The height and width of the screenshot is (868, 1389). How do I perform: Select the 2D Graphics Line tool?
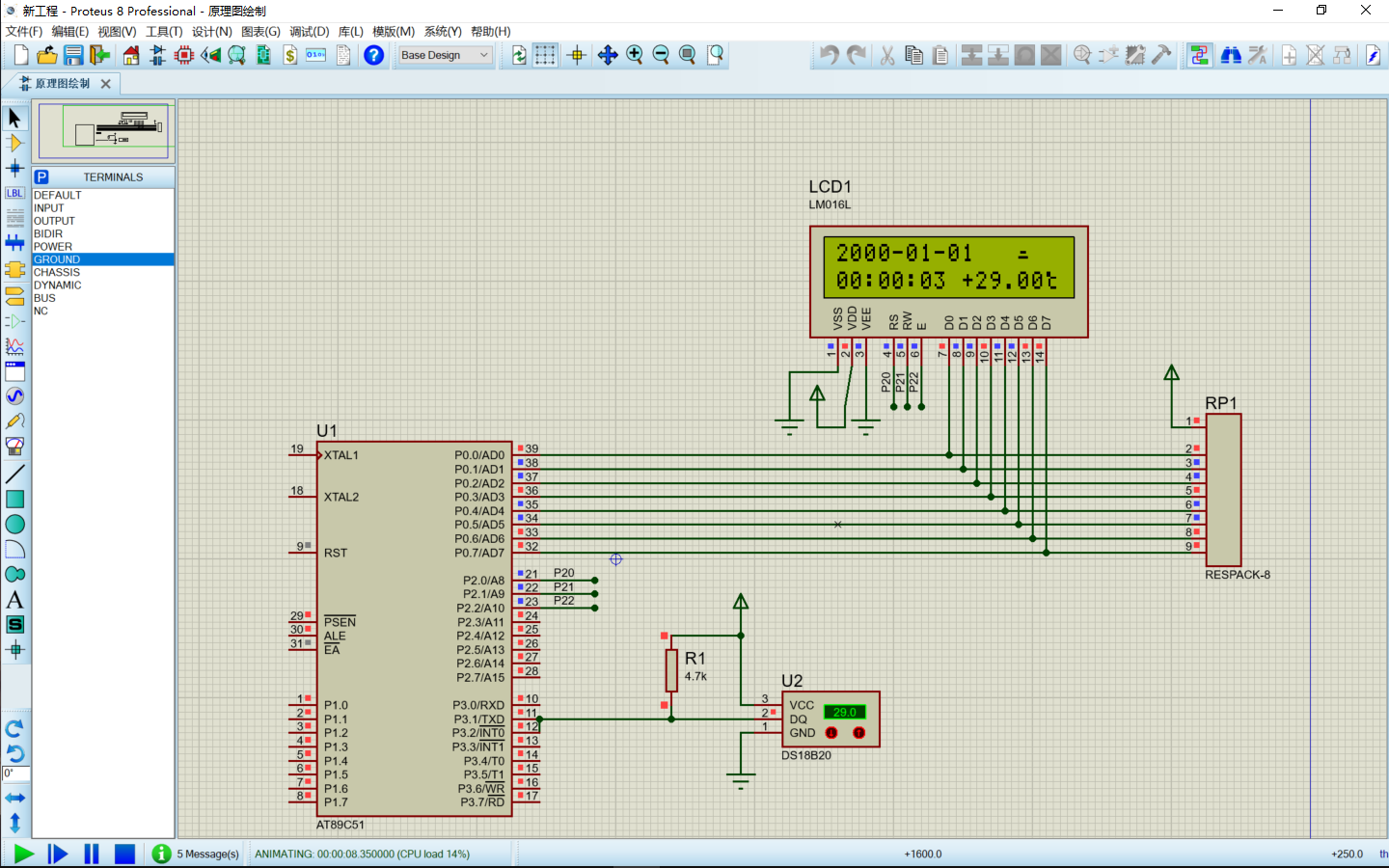(x=14, y=474)
